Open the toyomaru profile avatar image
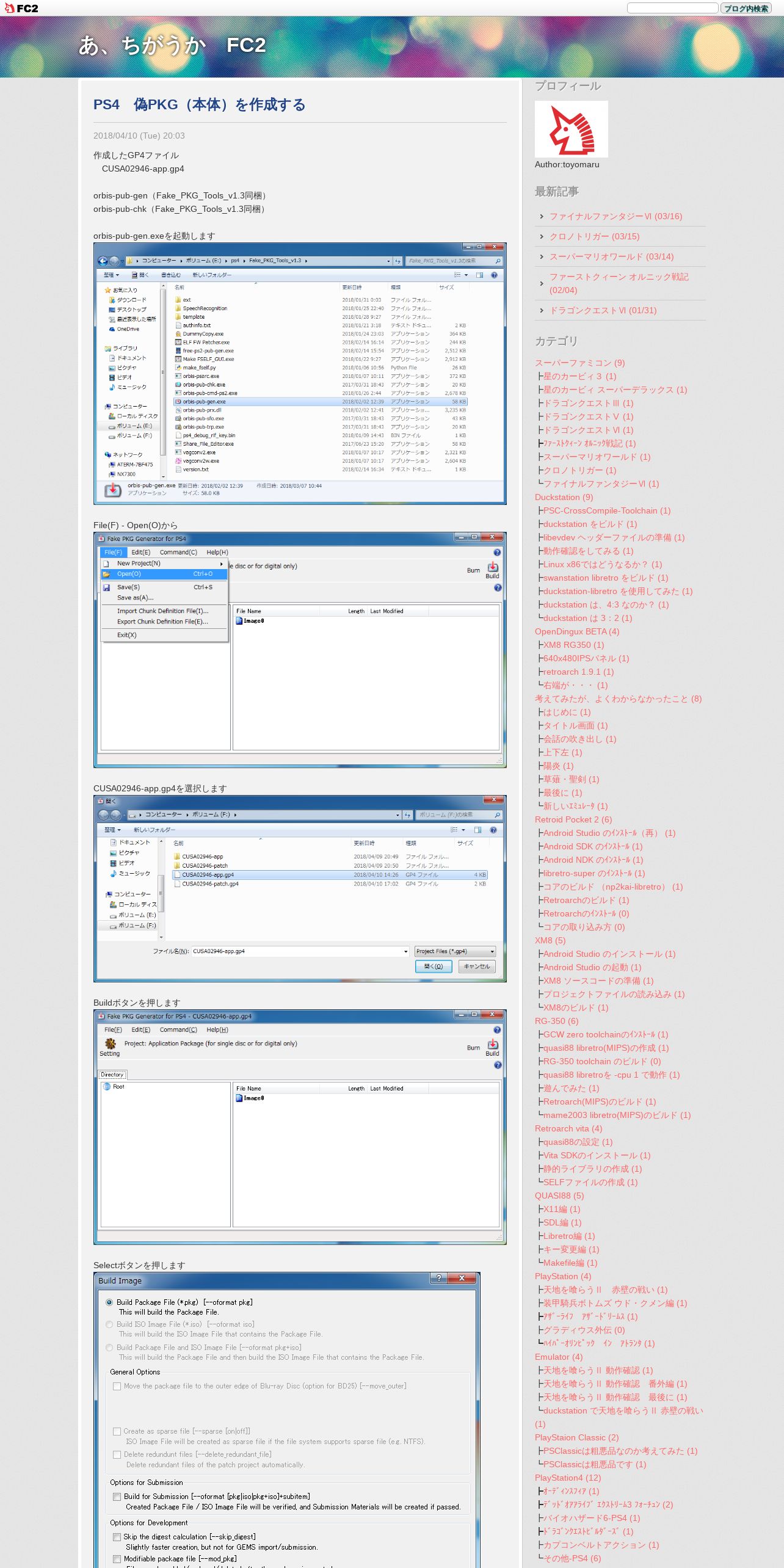 pos(571,129)
